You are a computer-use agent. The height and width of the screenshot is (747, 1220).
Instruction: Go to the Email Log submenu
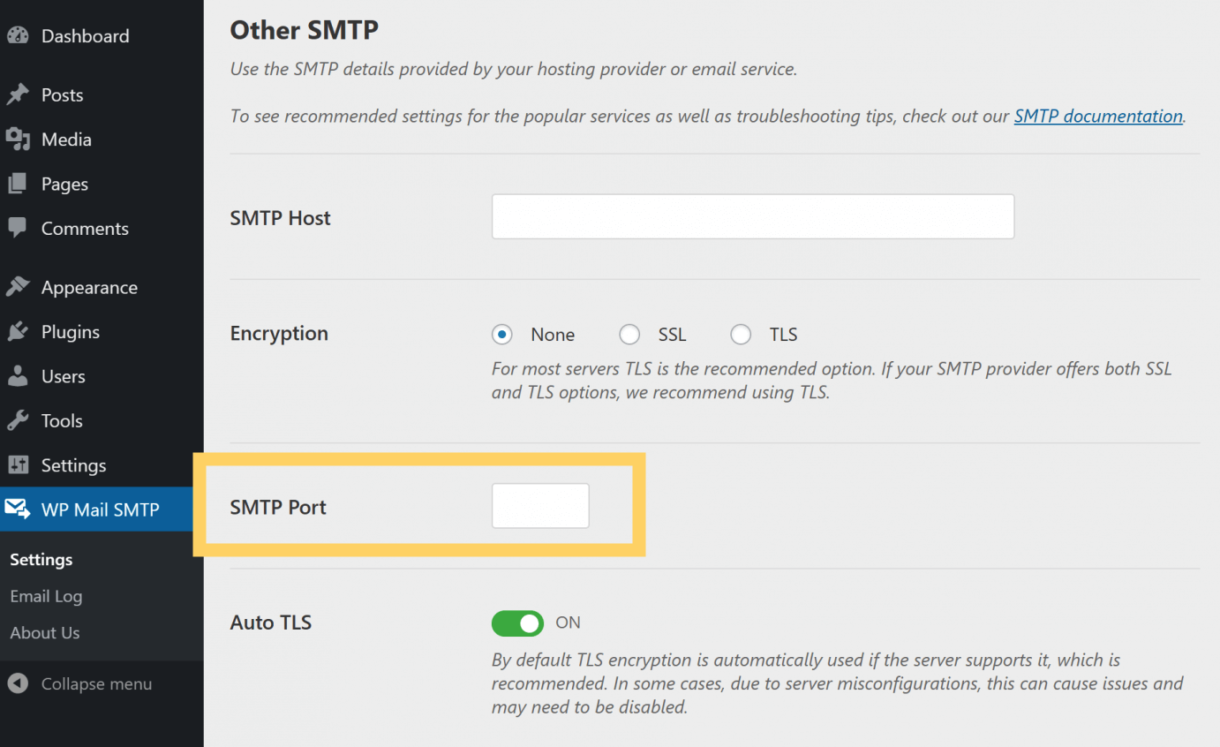46,596
